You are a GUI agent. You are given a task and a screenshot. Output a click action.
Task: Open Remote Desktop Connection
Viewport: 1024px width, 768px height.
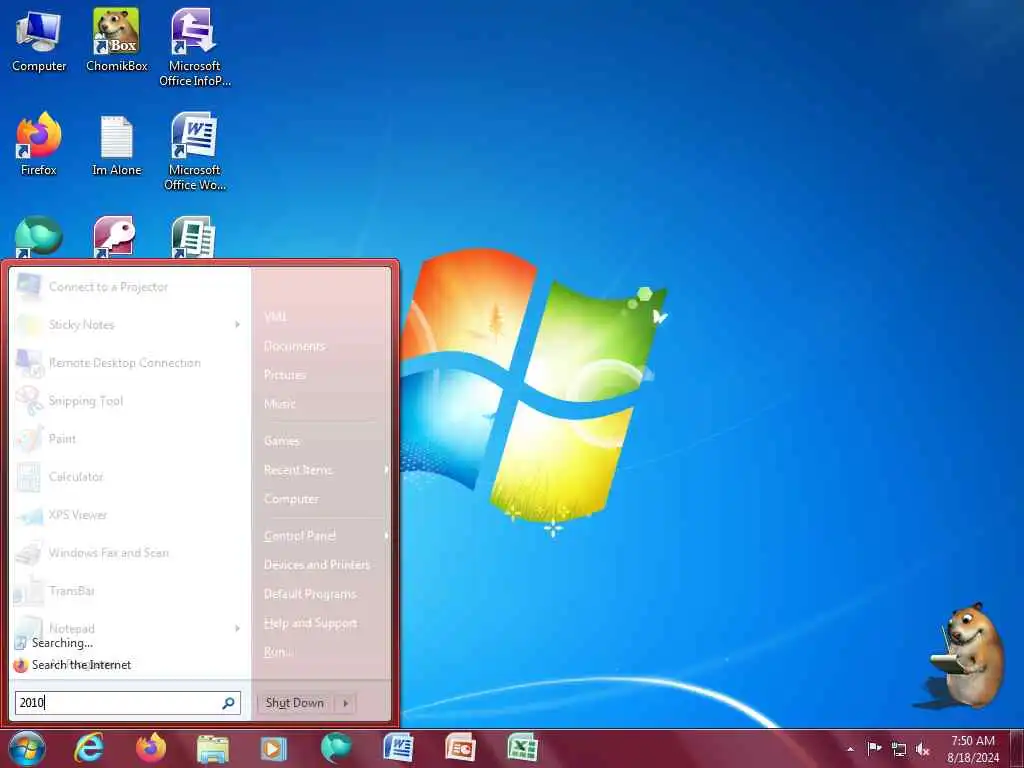coord(128,362)
